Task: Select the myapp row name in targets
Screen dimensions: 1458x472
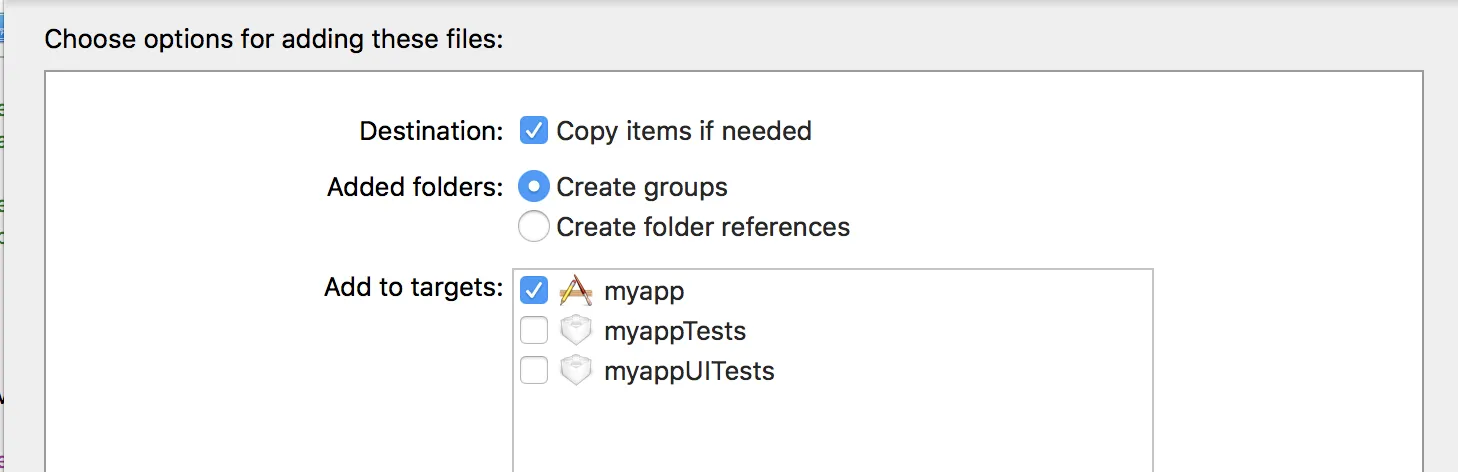Action: pyautogui.click(x=644, y=291)
